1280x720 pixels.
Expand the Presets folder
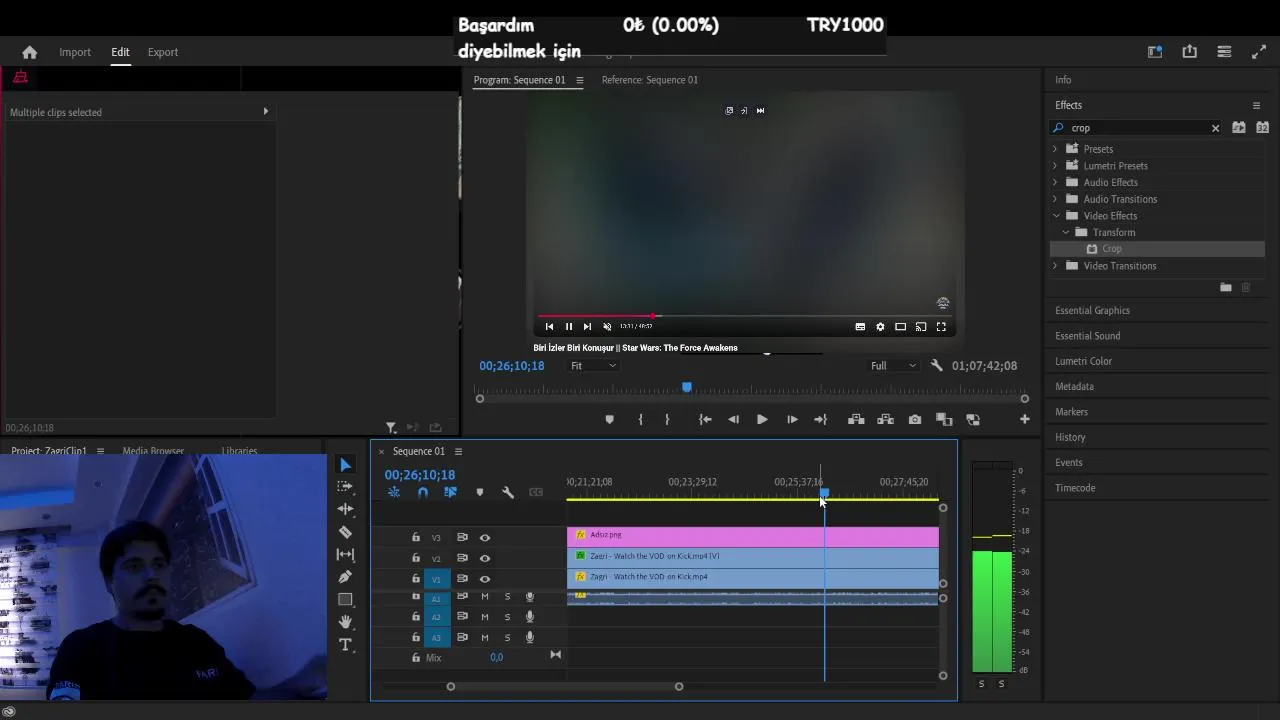(x=1054, y=149)
